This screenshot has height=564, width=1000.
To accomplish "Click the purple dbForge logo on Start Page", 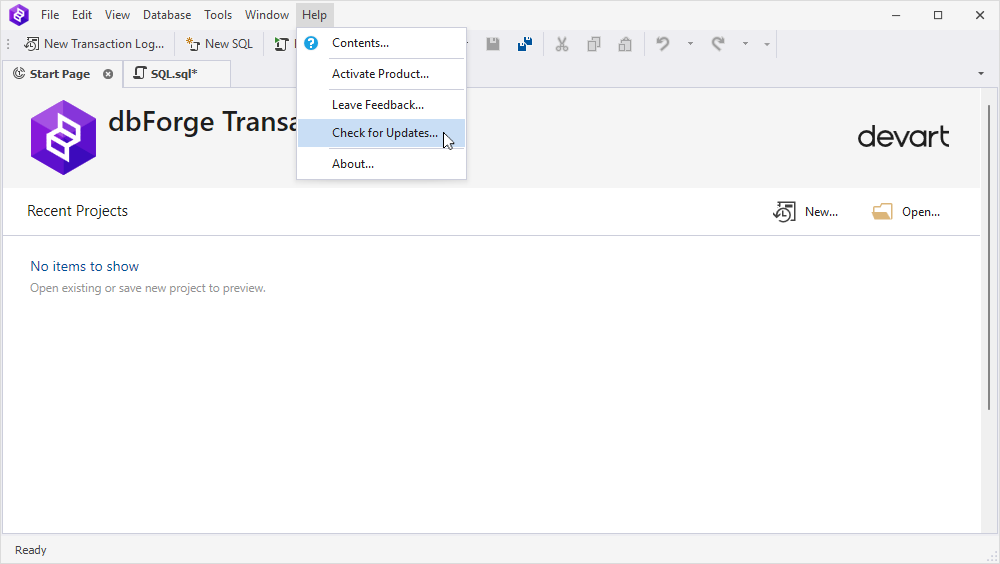I will click(x=63, y=137).
